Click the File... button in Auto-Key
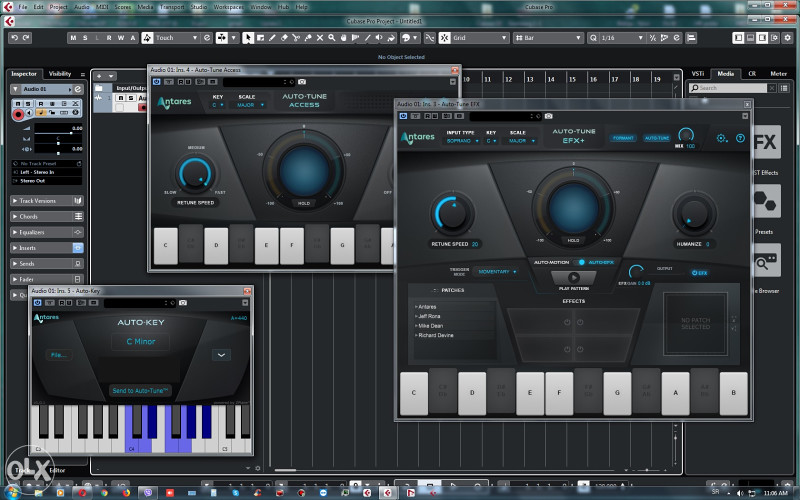 click(59, 355)
